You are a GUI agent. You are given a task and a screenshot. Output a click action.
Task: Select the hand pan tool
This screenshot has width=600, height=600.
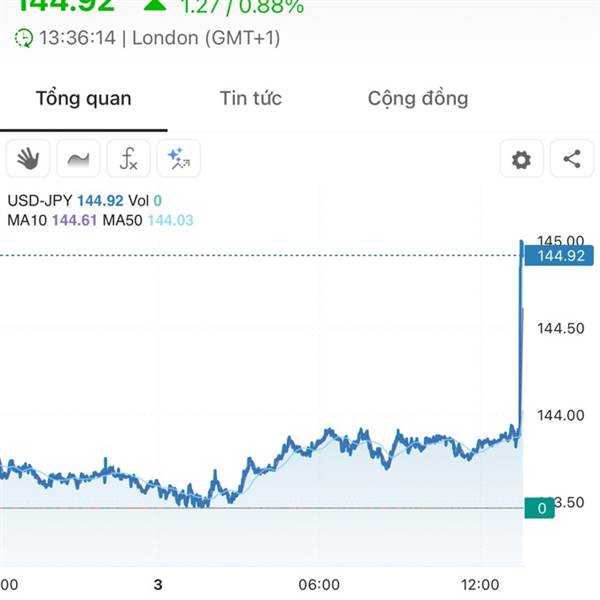[x=28, y=158]
